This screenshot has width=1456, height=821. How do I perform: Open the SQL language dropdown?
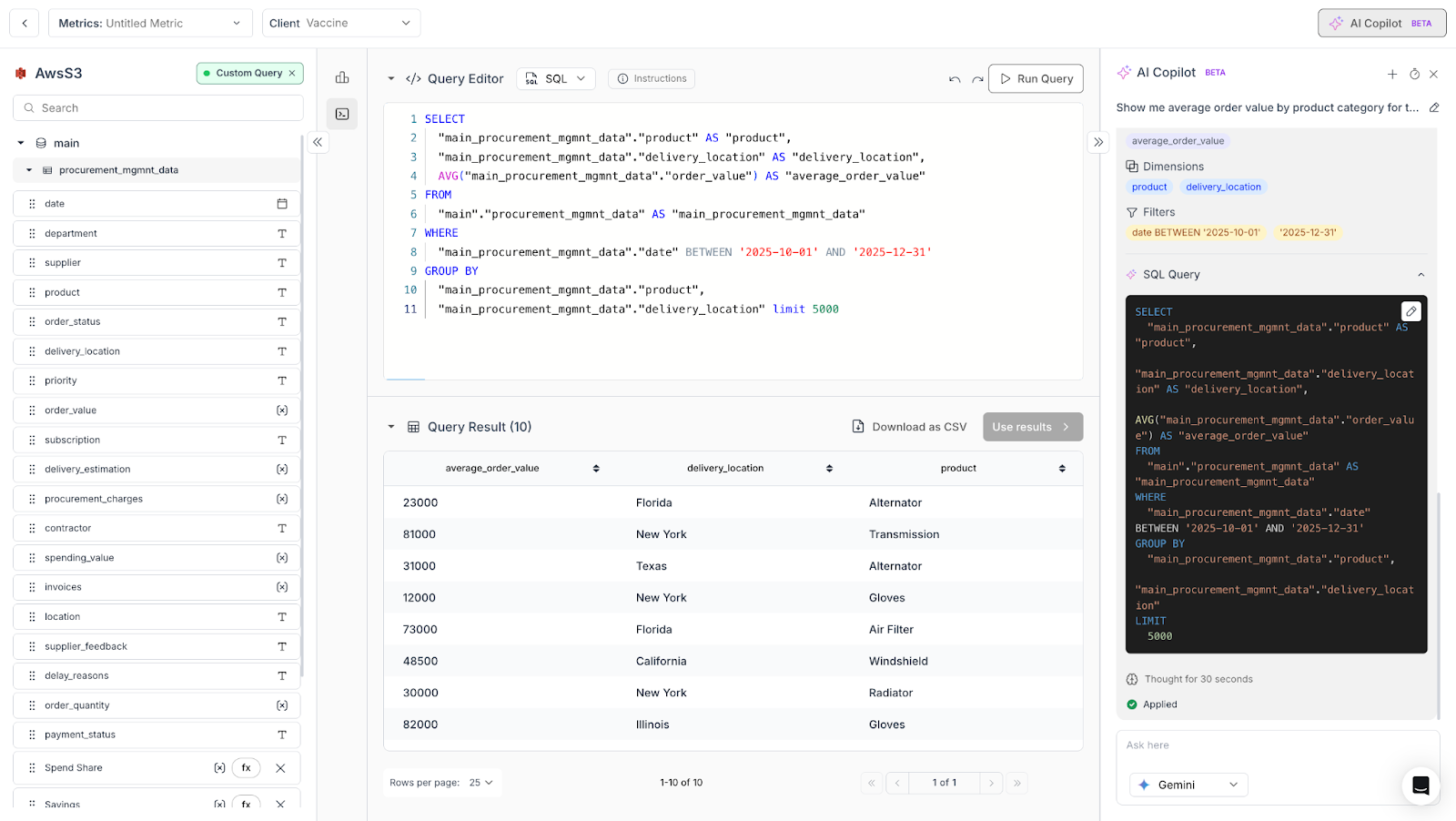click(556, 78)
